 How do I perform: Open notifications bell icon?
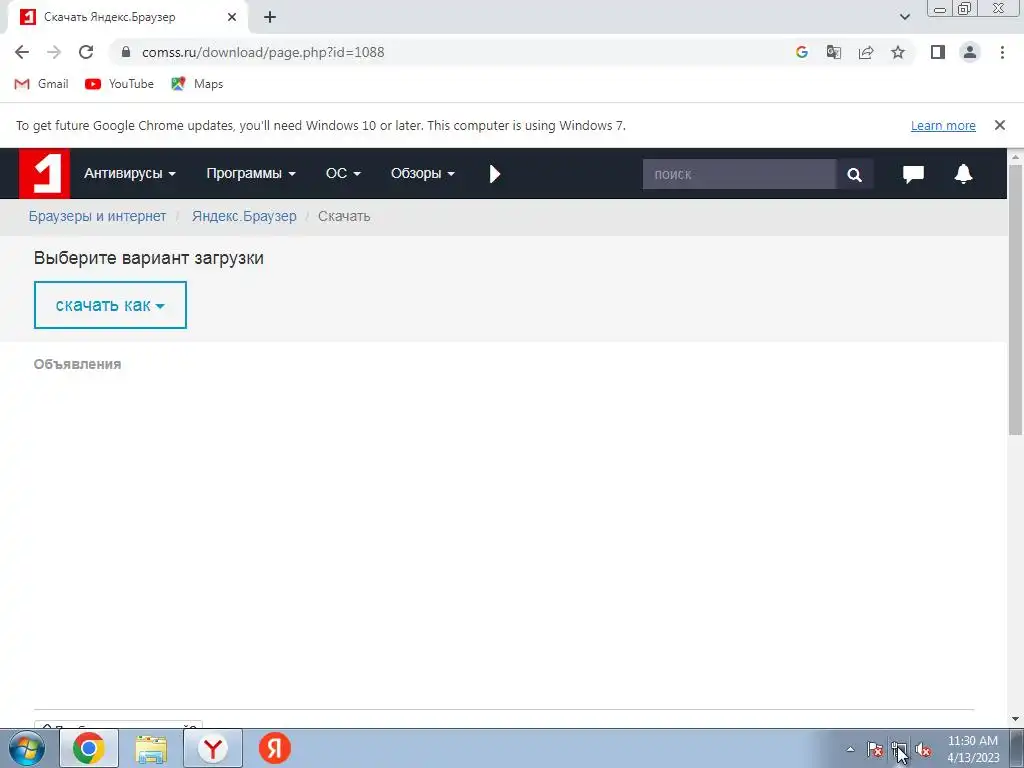963,174
